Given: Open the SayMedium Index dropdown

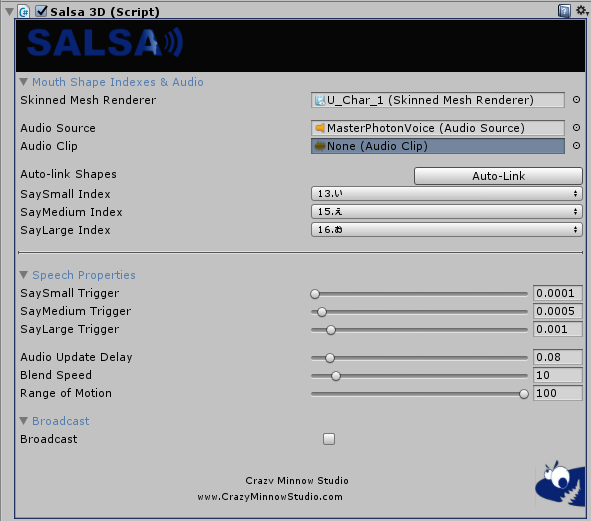Looking at the screenshot, I should coord(447,212).
